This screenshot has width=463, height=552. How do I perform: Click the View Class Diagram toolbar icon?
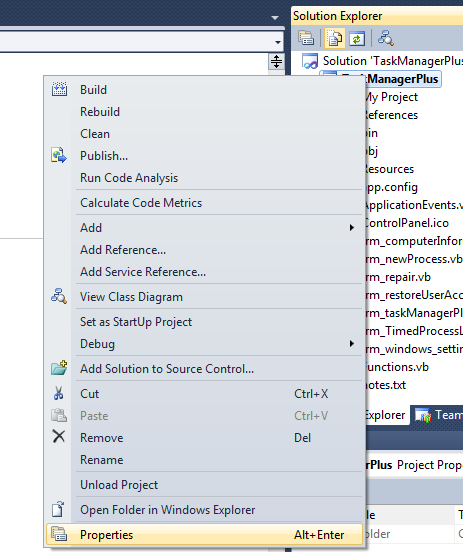coord(386,38)
